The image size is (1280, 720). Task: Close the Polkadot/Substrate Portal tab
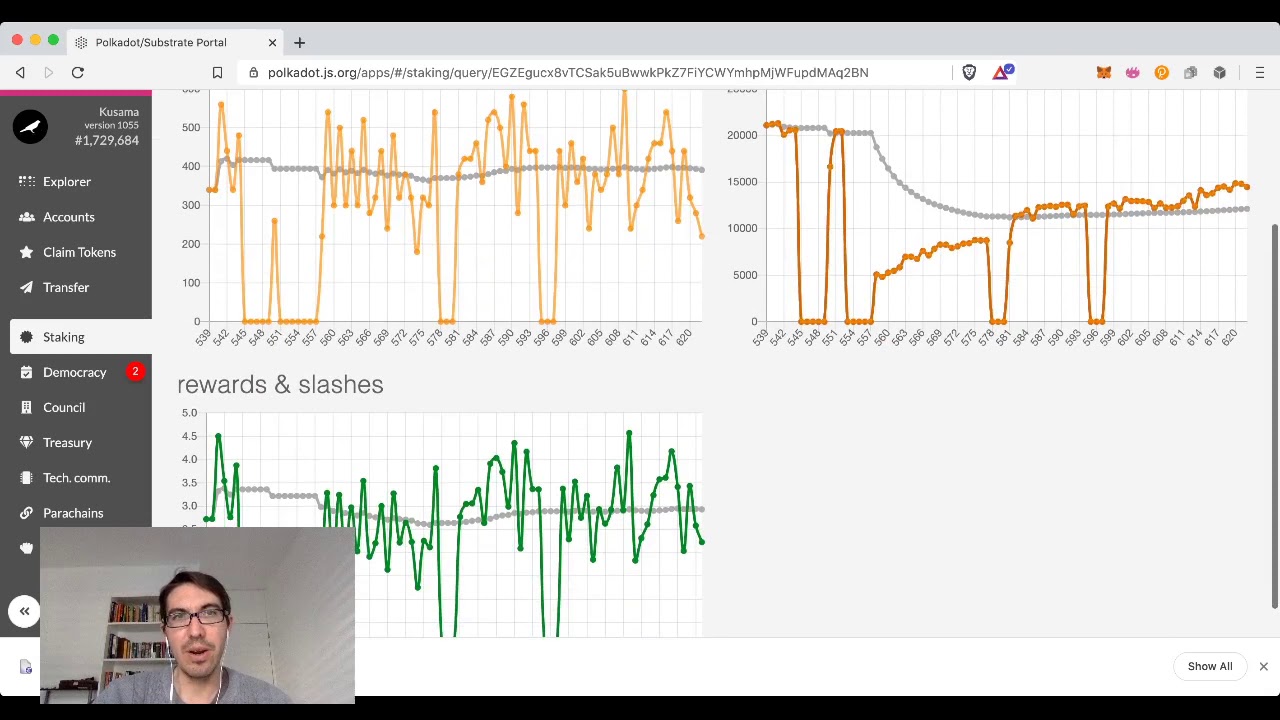(x=272, y=42)
